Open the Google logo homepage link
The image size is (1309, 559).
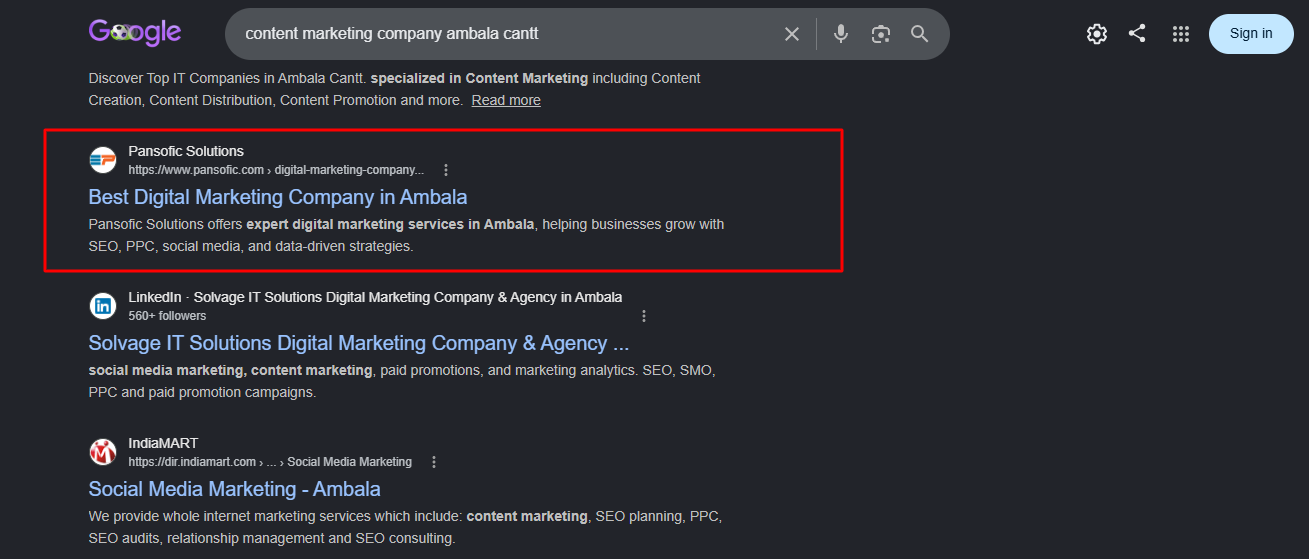point(135,33)
